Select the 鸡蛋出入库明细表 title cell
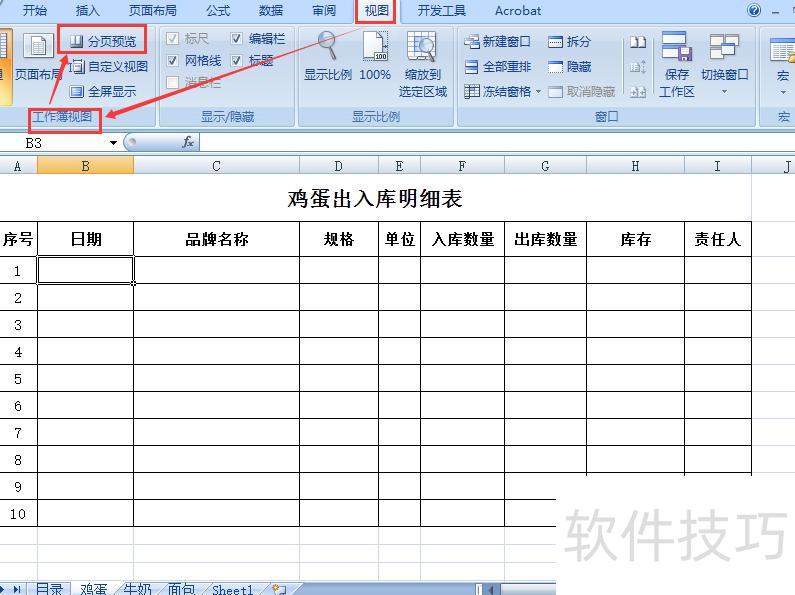The width and height of the screenshot is (795, 595). click(x=375, y=199)
